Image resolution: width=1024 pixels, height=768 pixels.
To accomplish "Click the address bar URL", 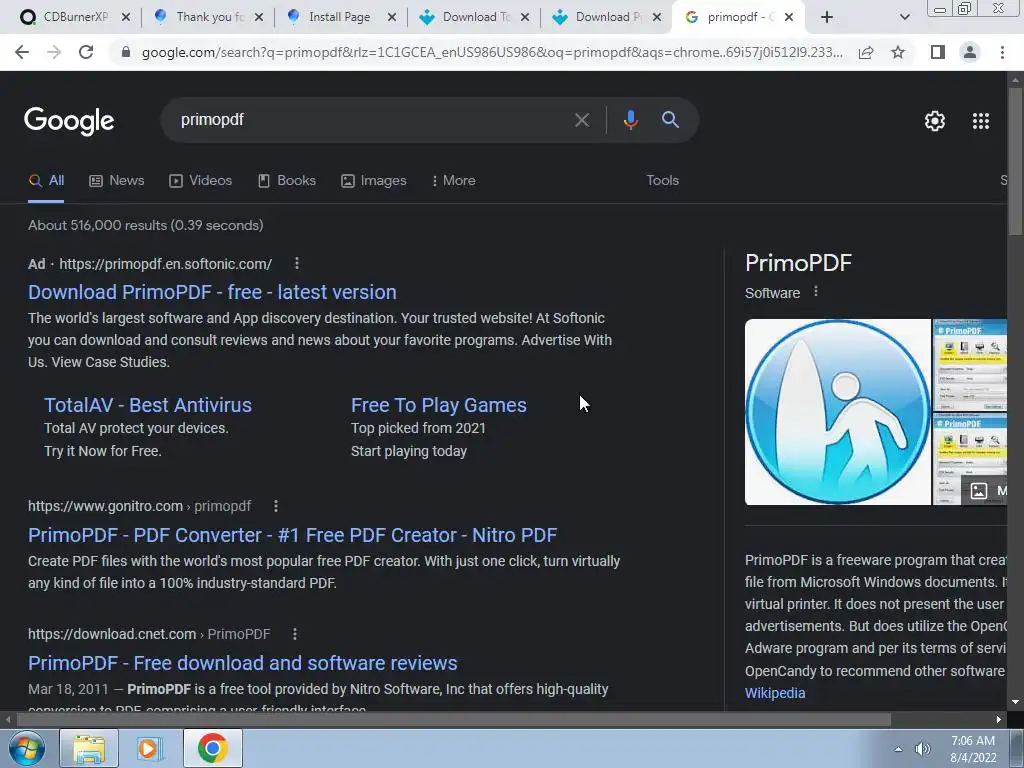I will [x=491, y=52].
